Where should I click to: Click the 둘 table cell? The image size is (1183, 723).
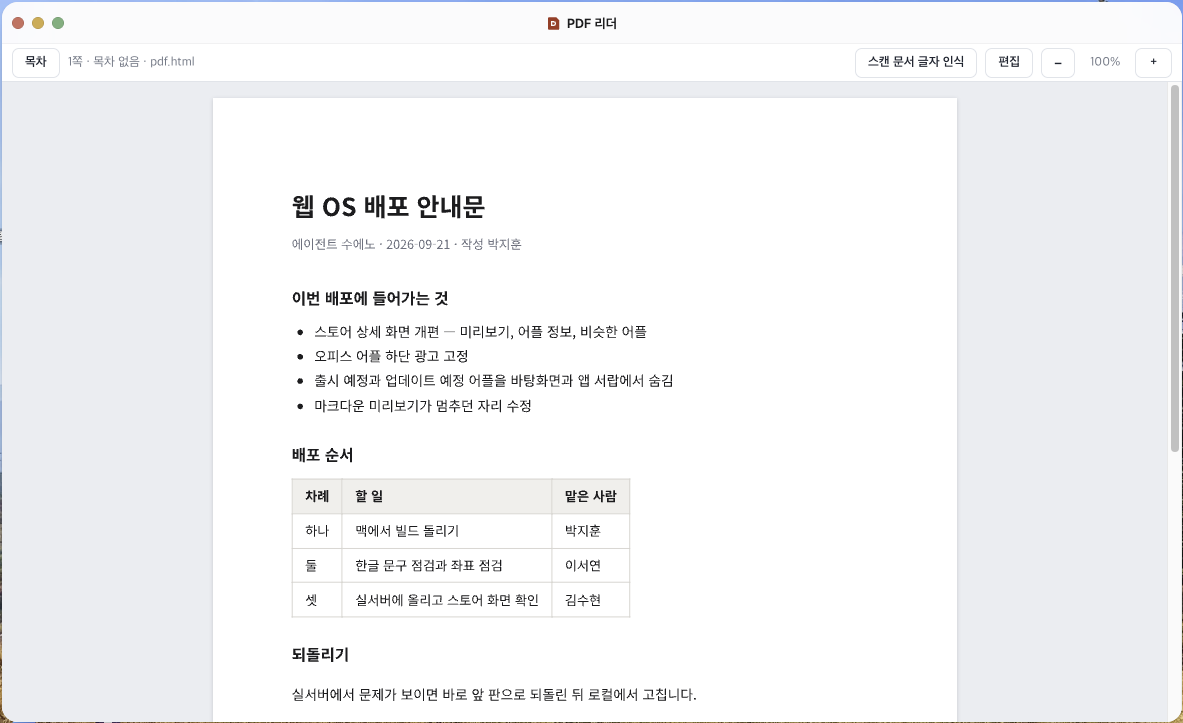click(317, 565)
